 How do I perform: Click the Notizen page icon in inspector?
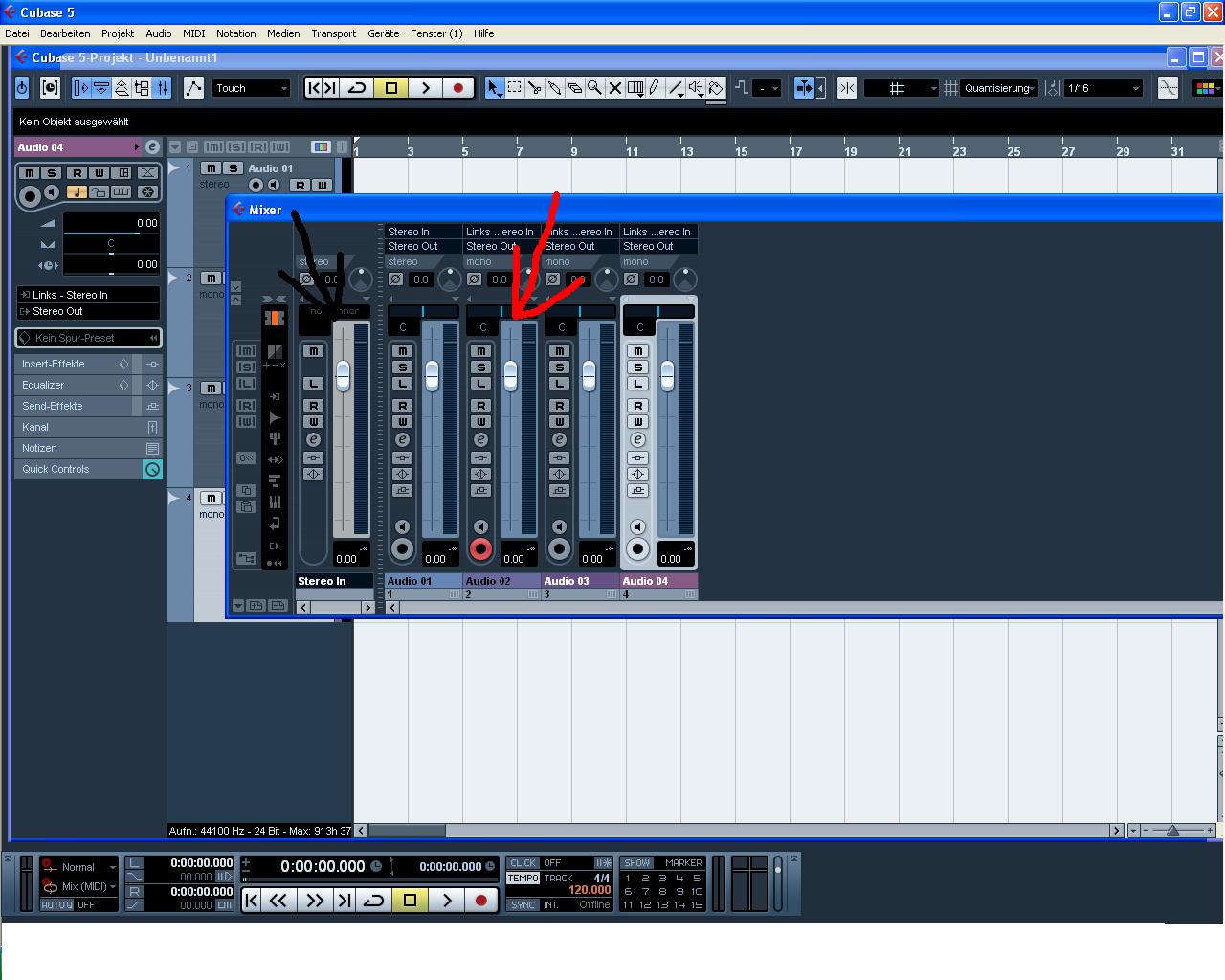152,448
